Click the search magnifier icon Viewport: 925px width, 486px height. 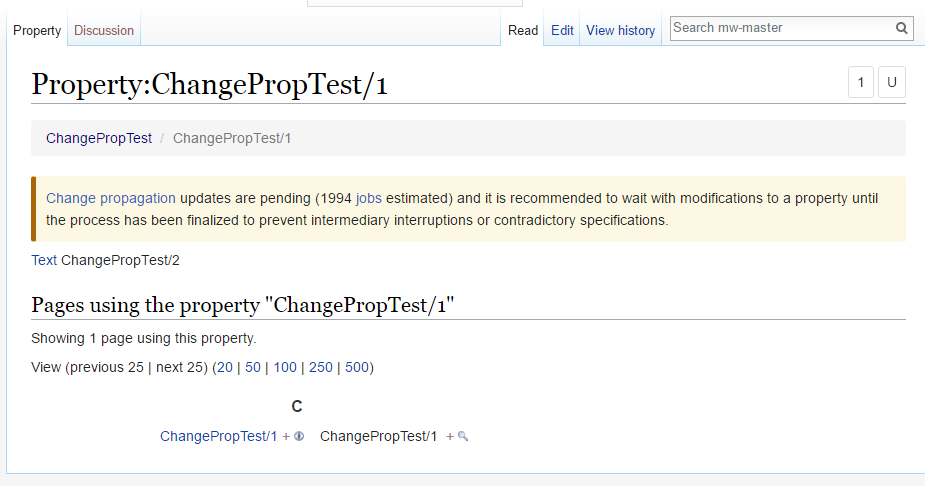901,28
